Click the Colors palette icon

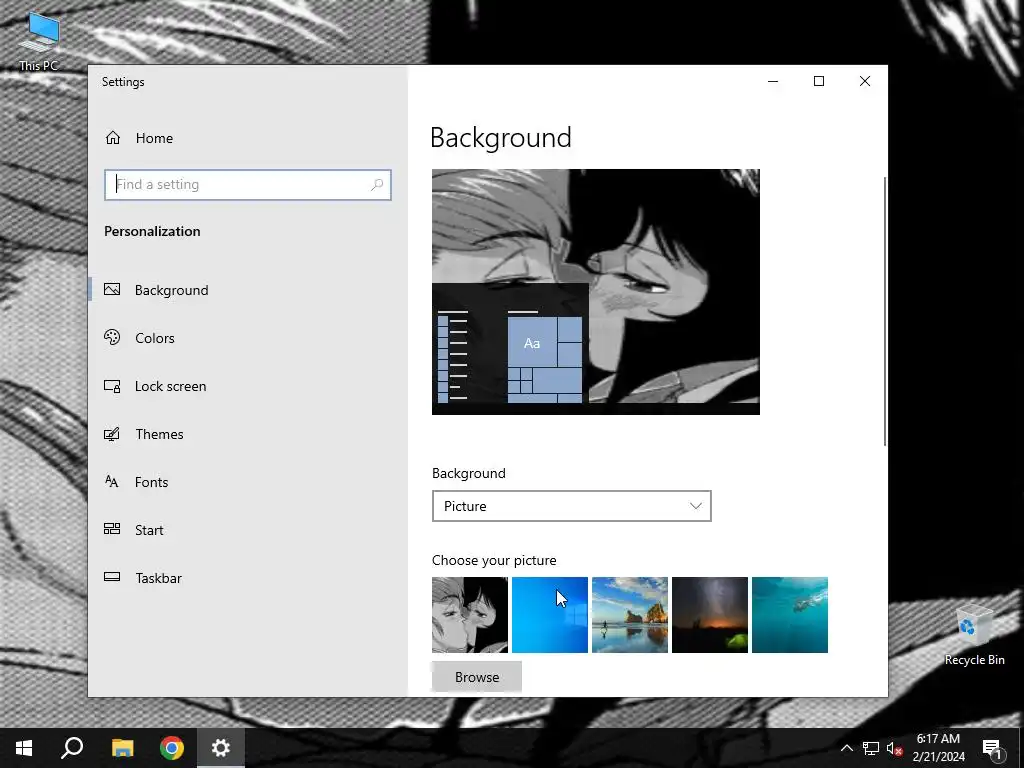tap(112, 338)
